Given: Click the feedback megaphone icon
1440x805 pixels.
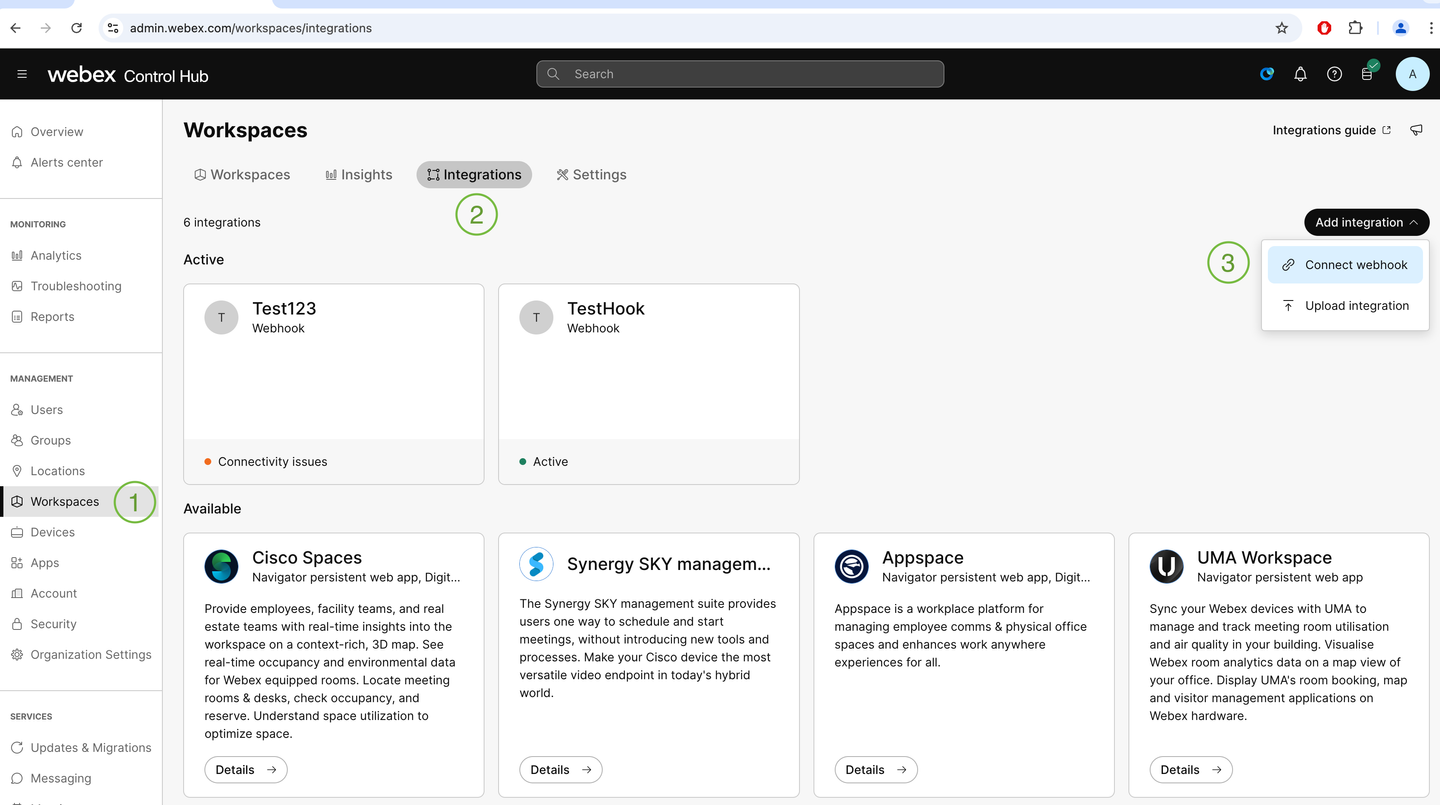Looking at the screenshot, I should point(1416,130).
